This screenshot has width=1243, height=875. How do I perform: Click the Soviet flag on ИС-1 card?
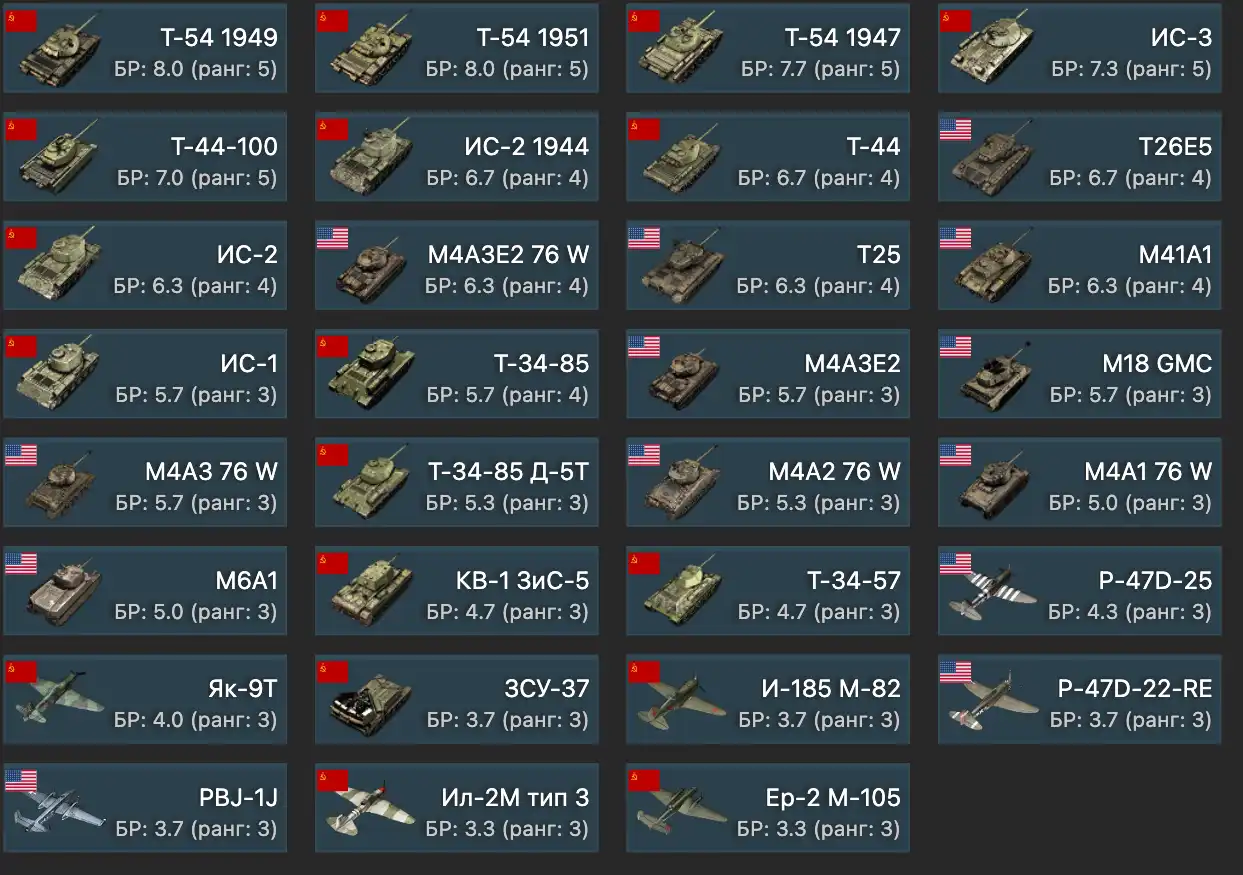21,346
